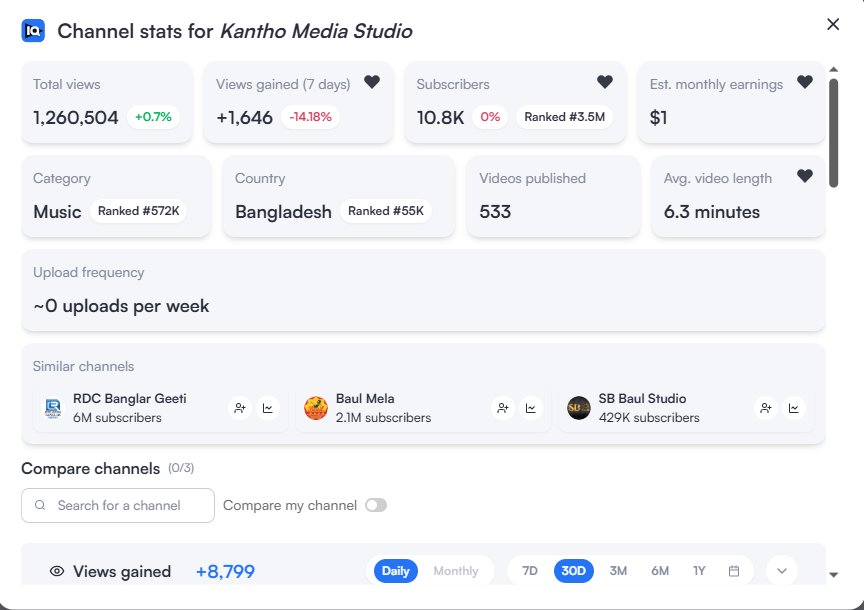
Task: Select the 7D time range
Action: point(530,571)
